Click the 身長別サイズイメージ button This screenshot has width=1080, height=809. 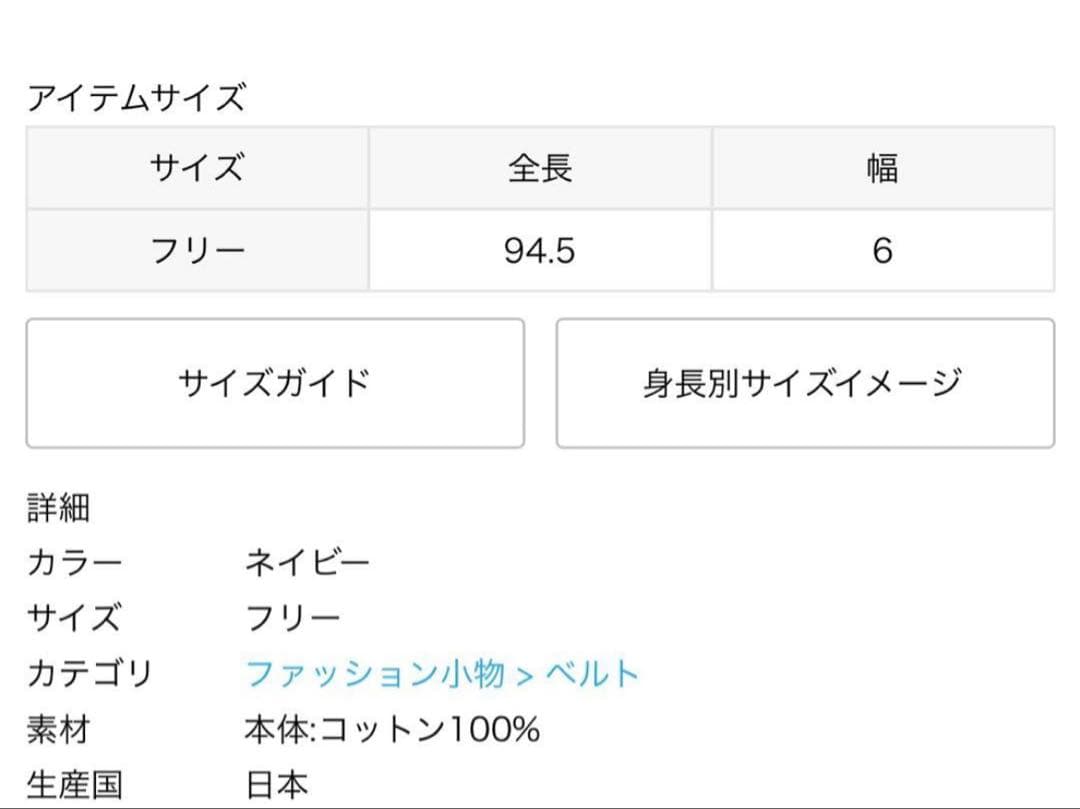coord(804,383)
